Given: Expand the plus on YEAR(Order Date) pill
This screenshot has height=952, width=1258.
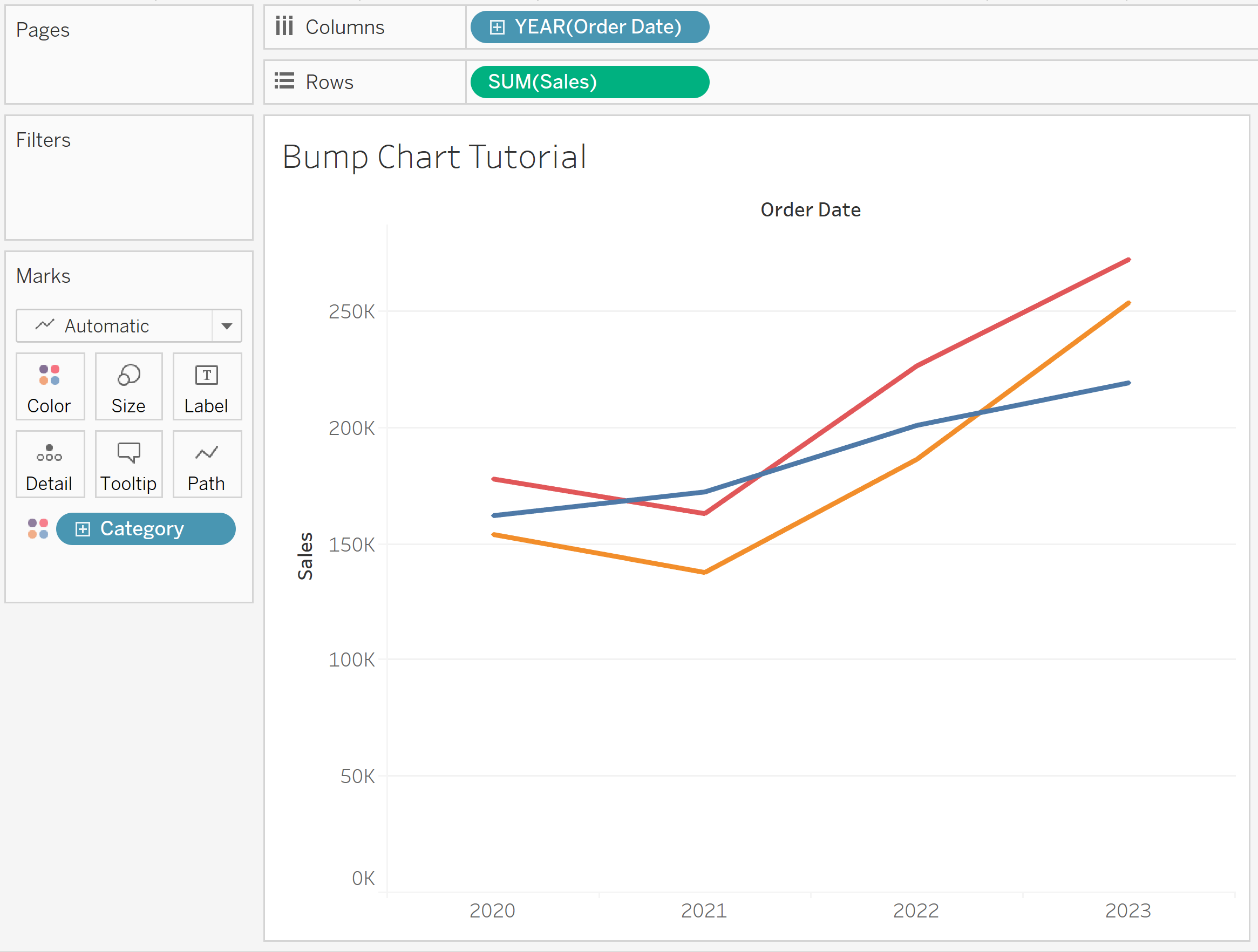Looking at the screenshot, I should click(497, 28).
